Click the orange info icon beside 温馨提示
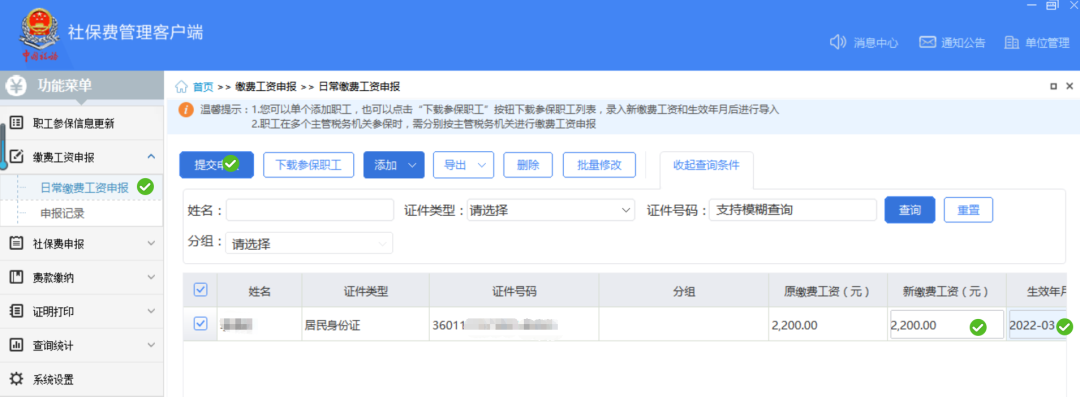1080x397 pixels. pyautogui.click(x=185, y=110)
